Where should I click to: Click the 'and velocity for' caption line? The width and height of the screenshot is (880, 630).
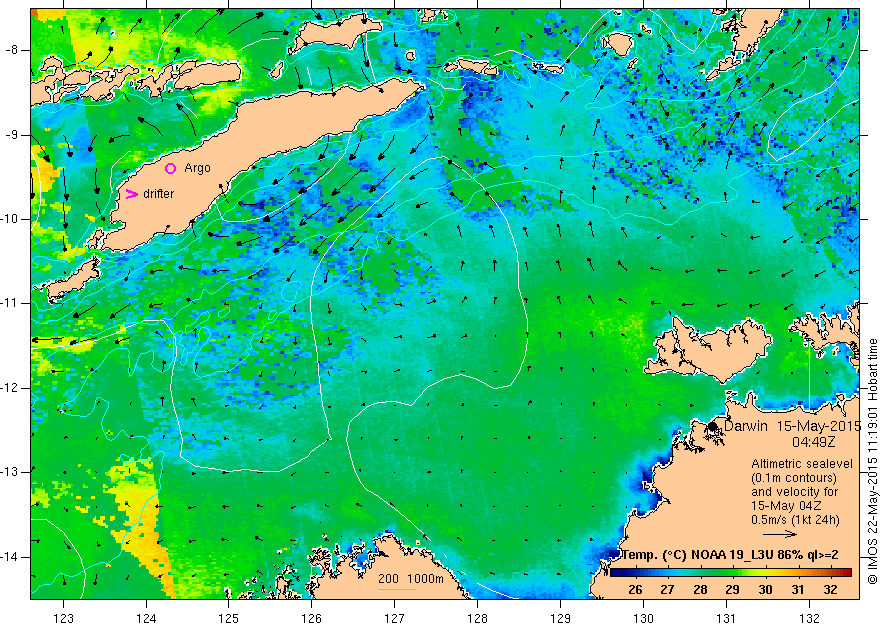(795, 491)
